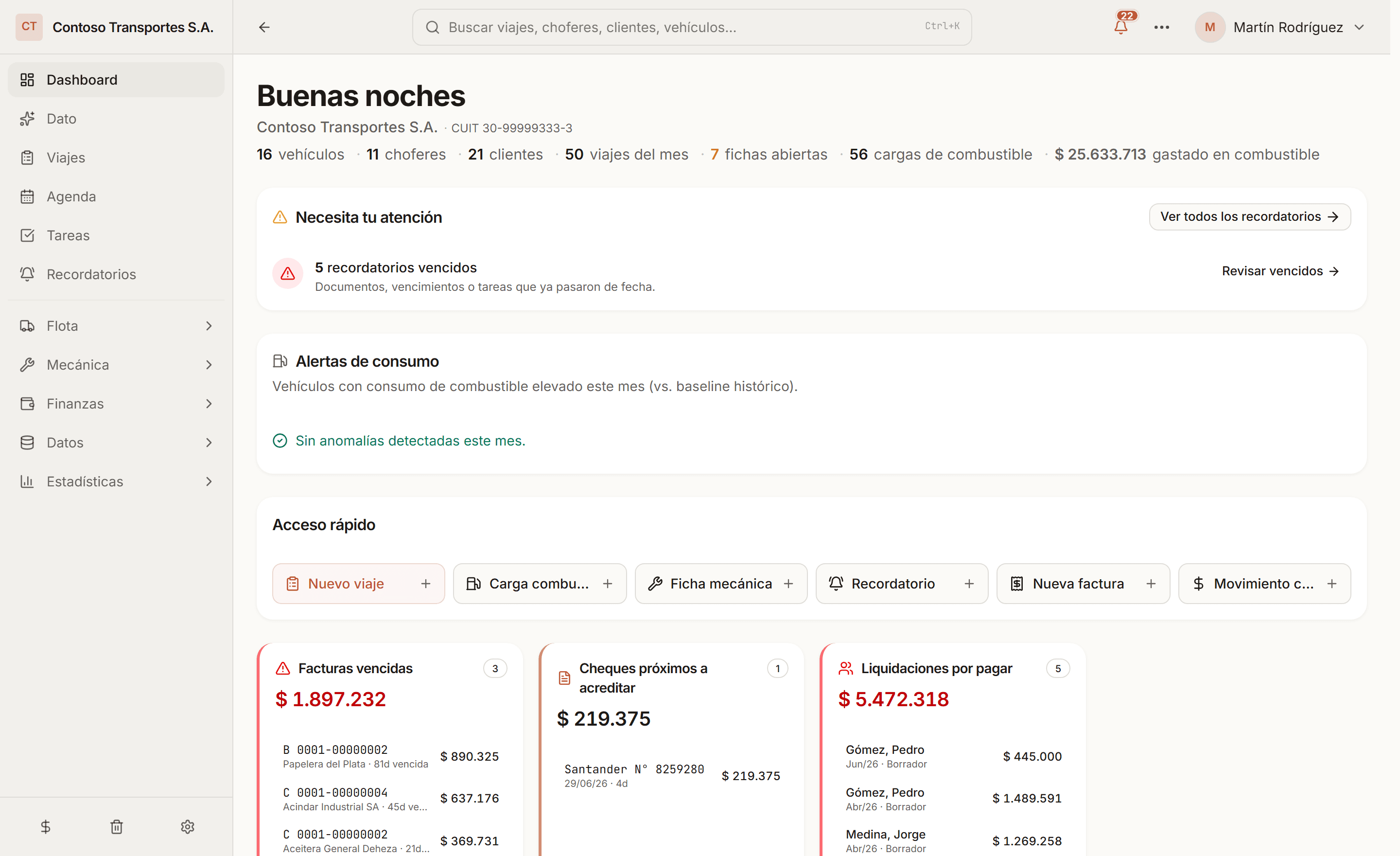This screenshot has width=1400, height=856.
Task: Open cheque Santander N° 8259280
Action: [x=672, y=776]
